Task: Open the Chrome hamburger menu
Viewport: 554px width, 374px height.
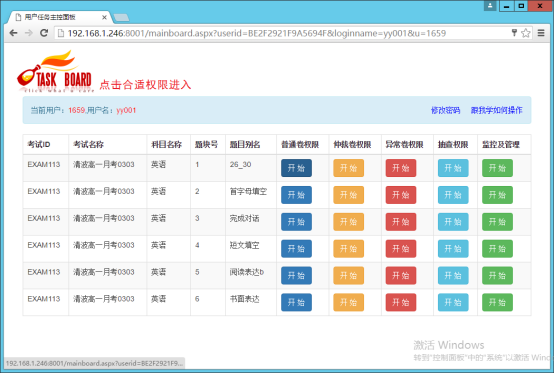Action: pos(541,33)
